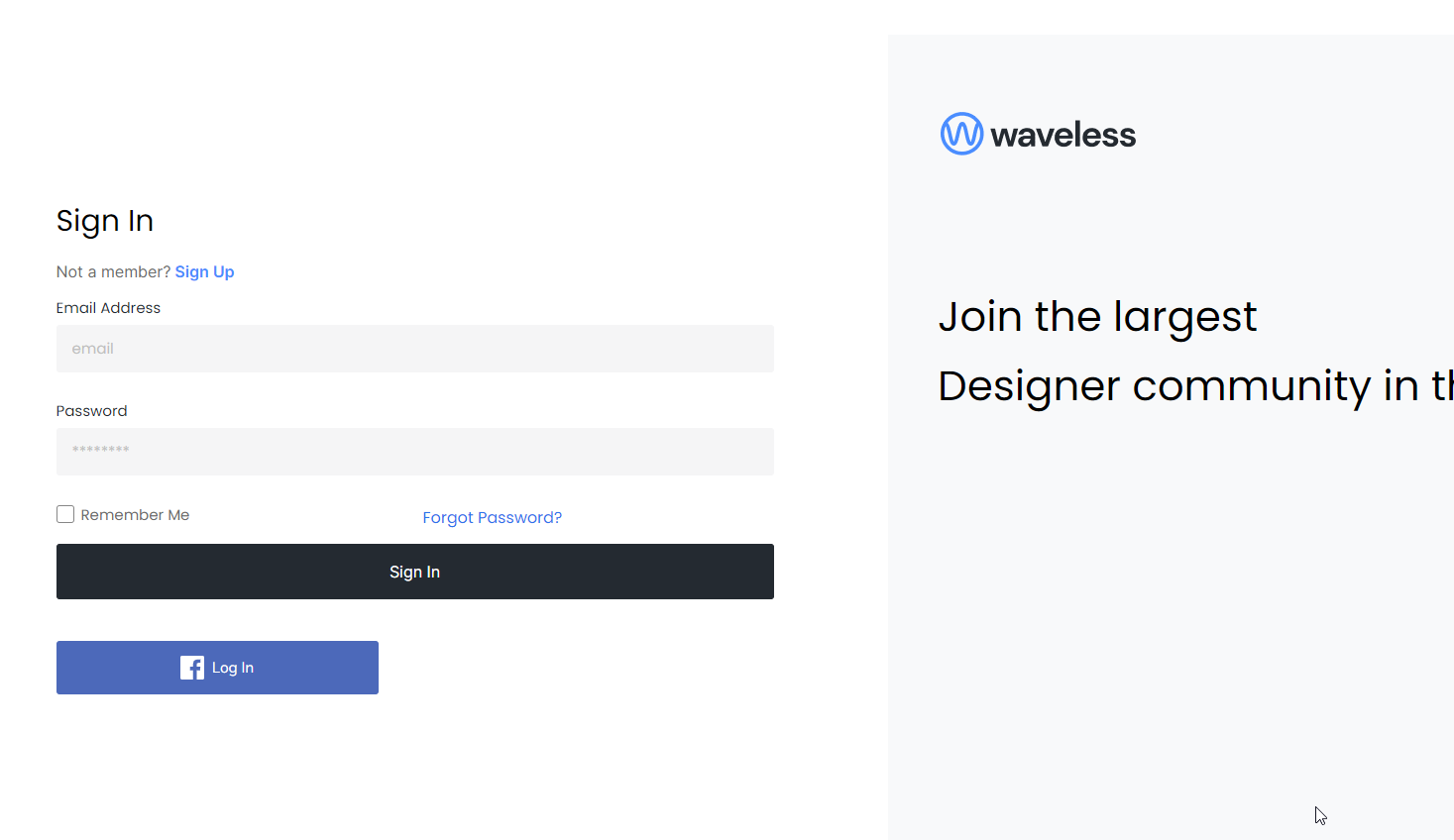Image resolution: width=1454 pixels, height=840 pixels.
Task: Click the Facebook icon on the Log In button
Action: pos(190,667)
